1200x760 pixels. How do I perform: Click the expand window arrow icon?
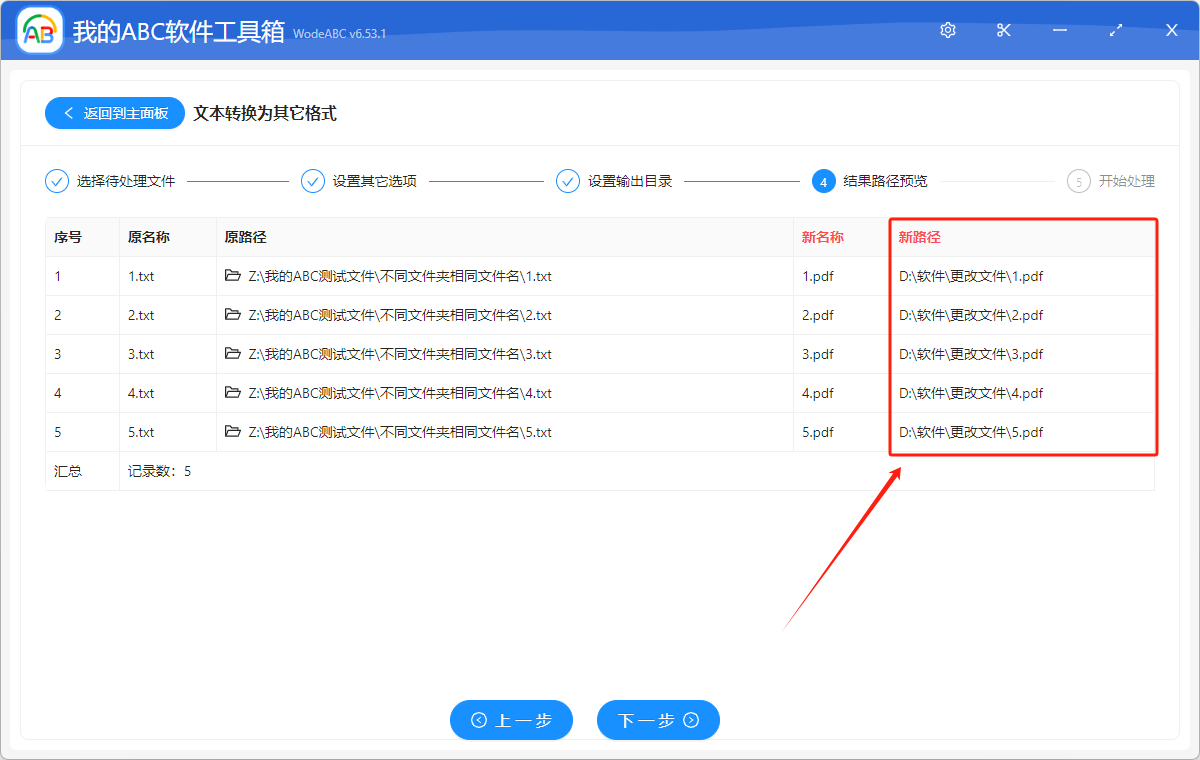pyautogui.click(x=1115, y=30)
